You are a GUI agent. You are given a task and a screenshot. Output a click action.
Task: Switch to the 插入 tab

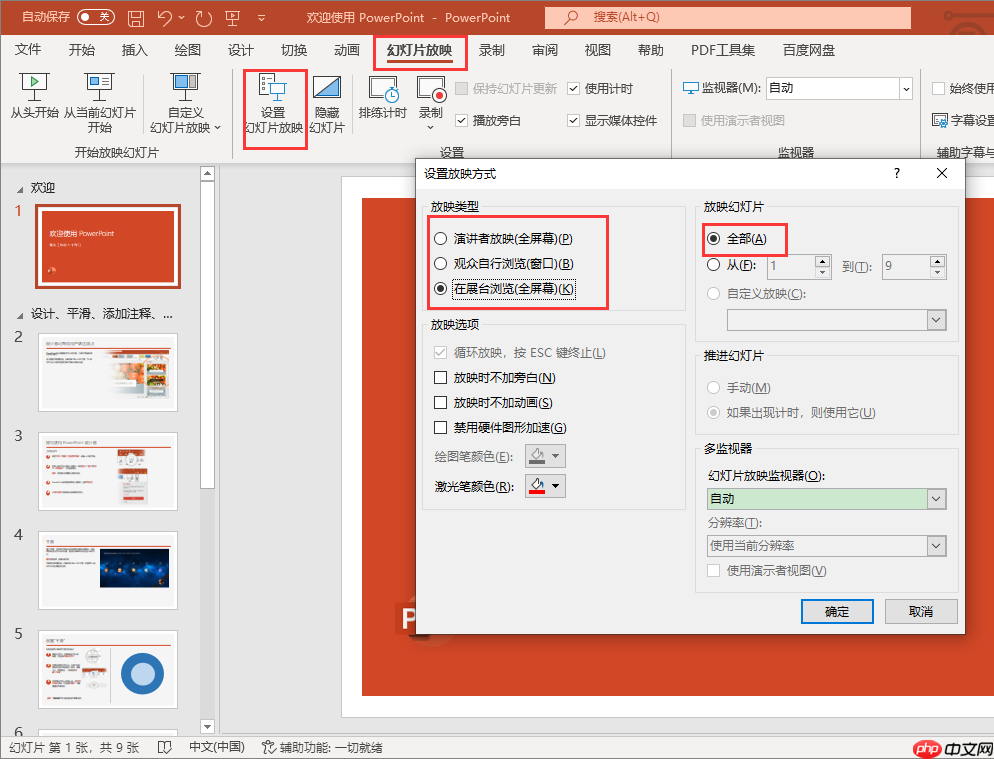[134, 50]
